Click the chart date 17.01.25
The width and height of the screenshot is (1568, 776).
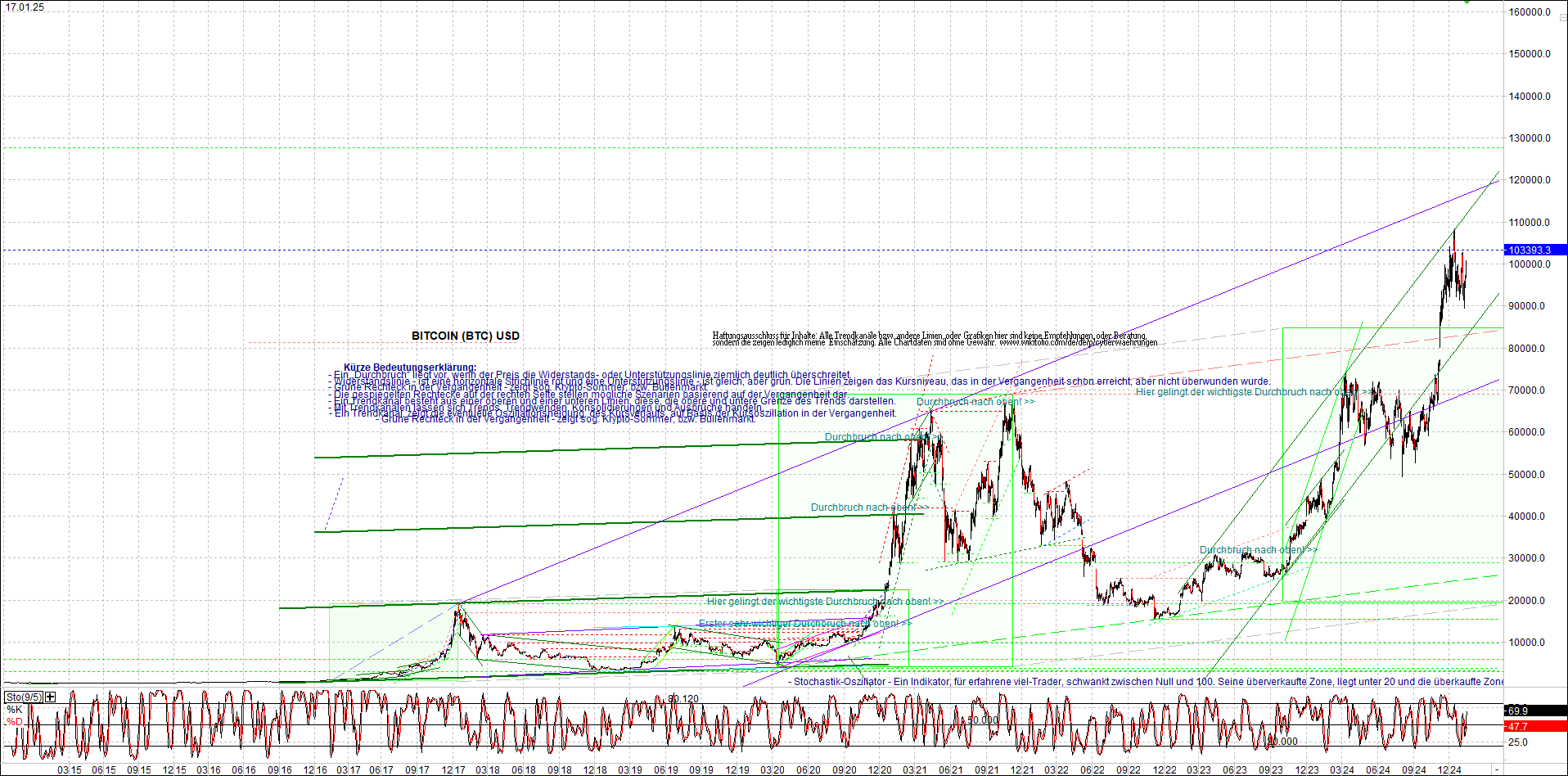[25, 7]
